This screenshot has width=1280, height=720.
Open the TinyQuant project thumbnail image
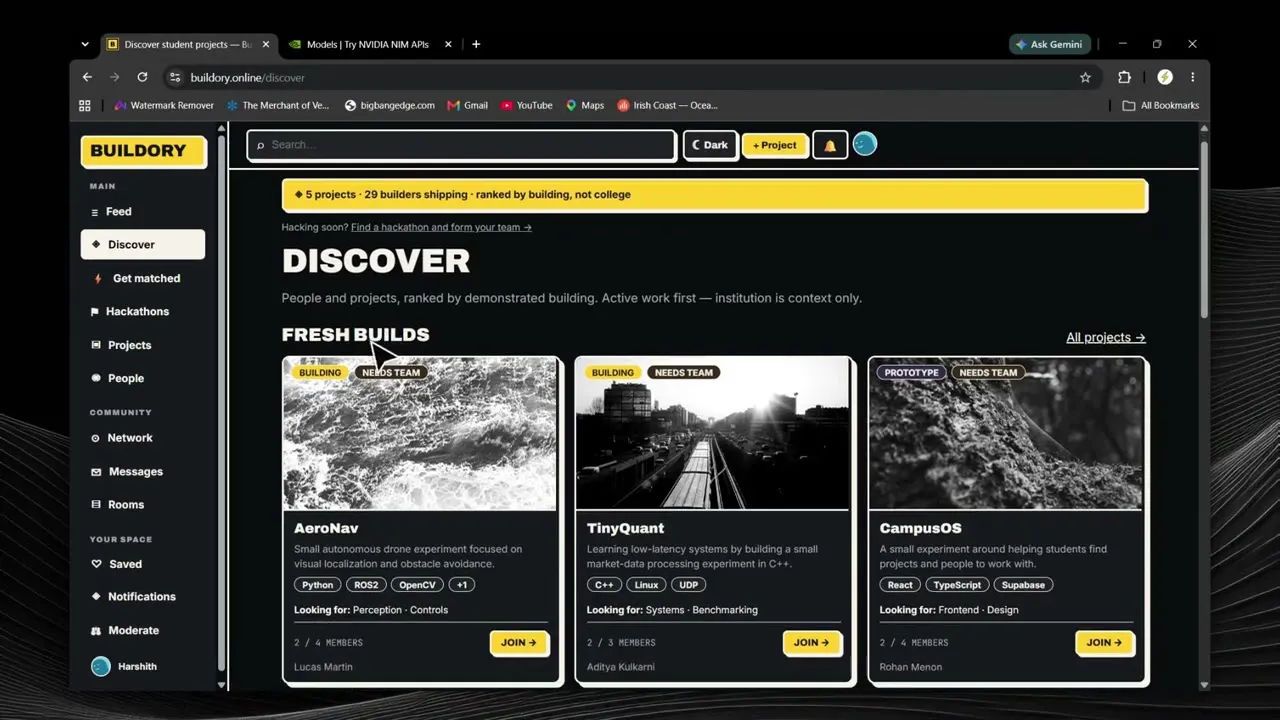pos(712,434)
